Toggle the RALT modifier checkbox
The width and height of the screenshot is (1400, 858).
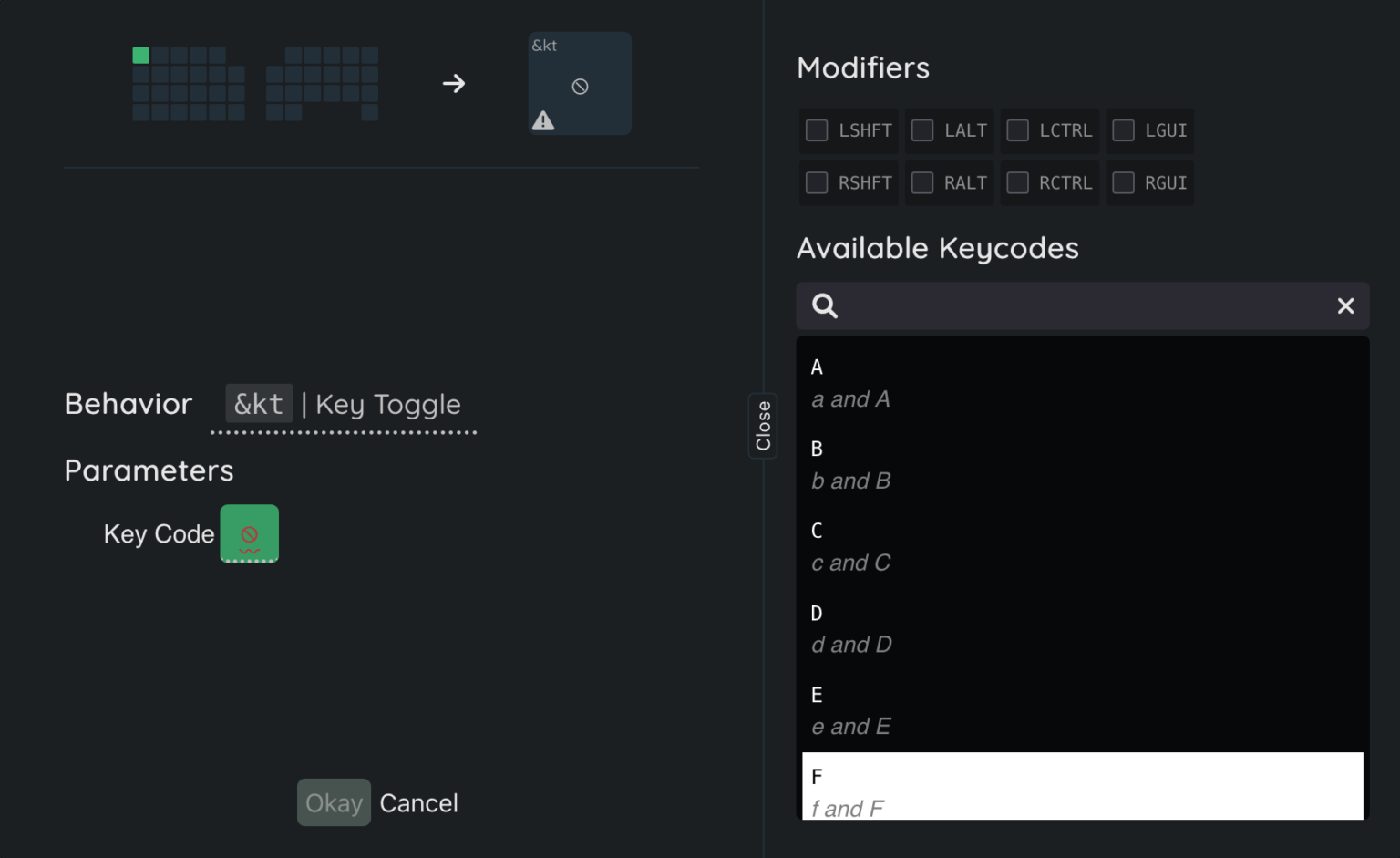(922, 183)
